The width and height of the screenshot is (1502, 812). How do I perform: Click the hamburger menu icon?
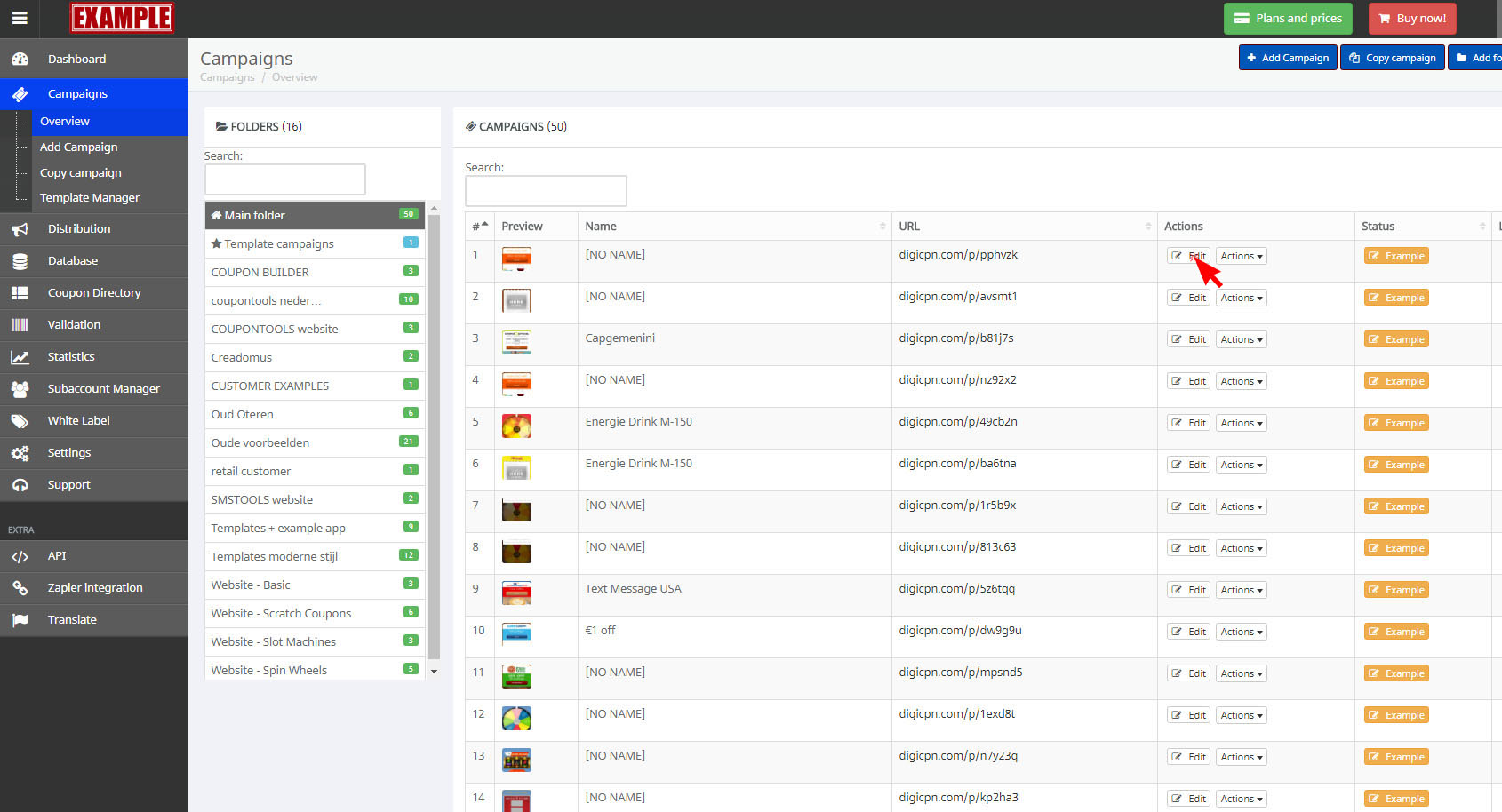pyautogui.click(x=19, y=18)
